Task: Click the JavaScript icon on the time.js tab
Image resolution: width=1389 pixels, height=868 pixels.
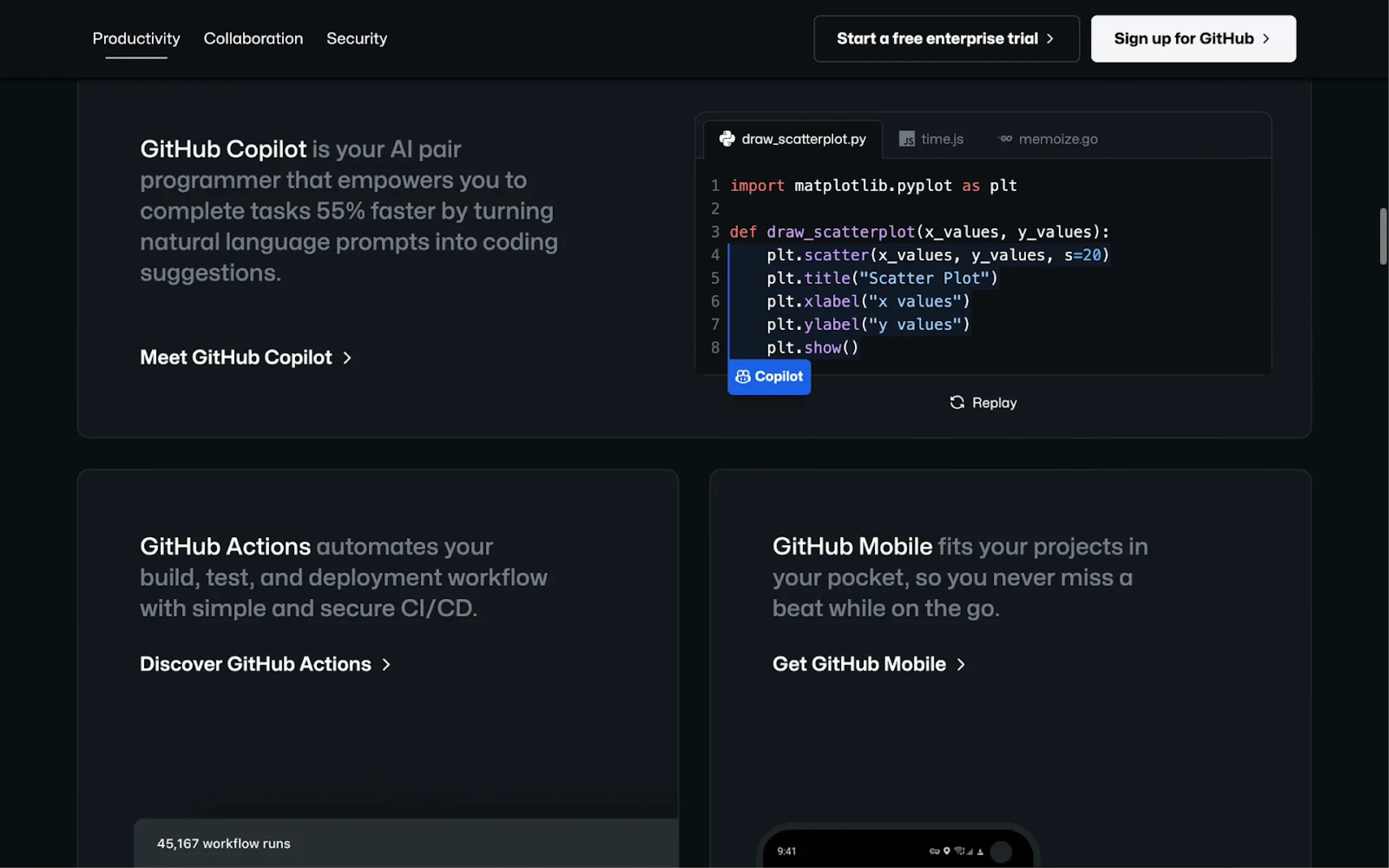Action: (x=907, y=139)
